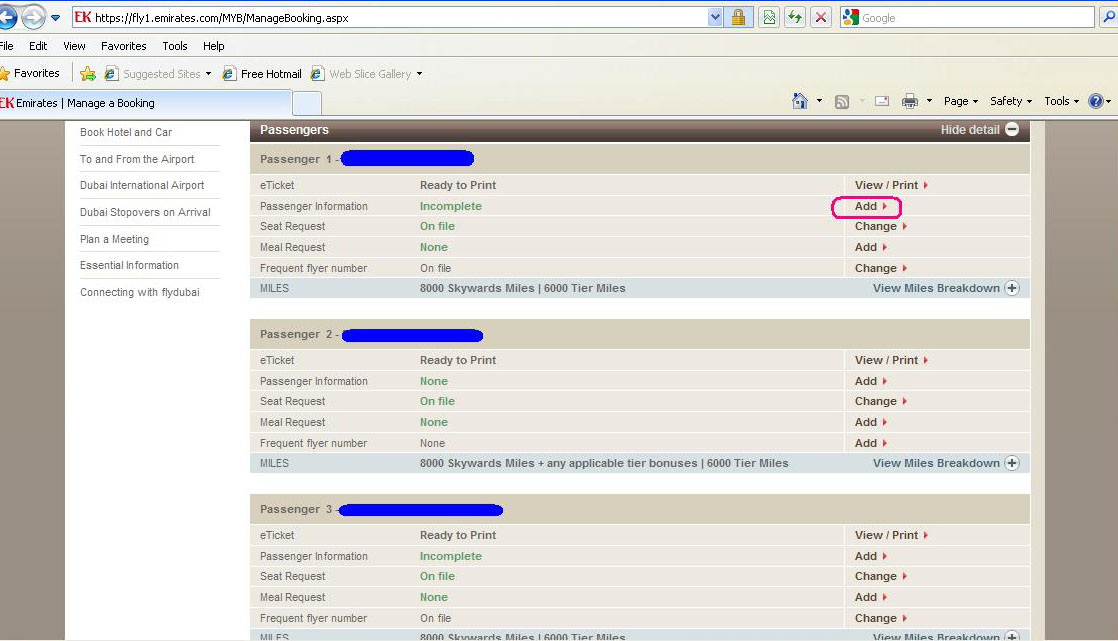Add Passenger 3 passenger information
Image resolution: width=1118 pixels, height=641 pixels.
pos(871,556)
